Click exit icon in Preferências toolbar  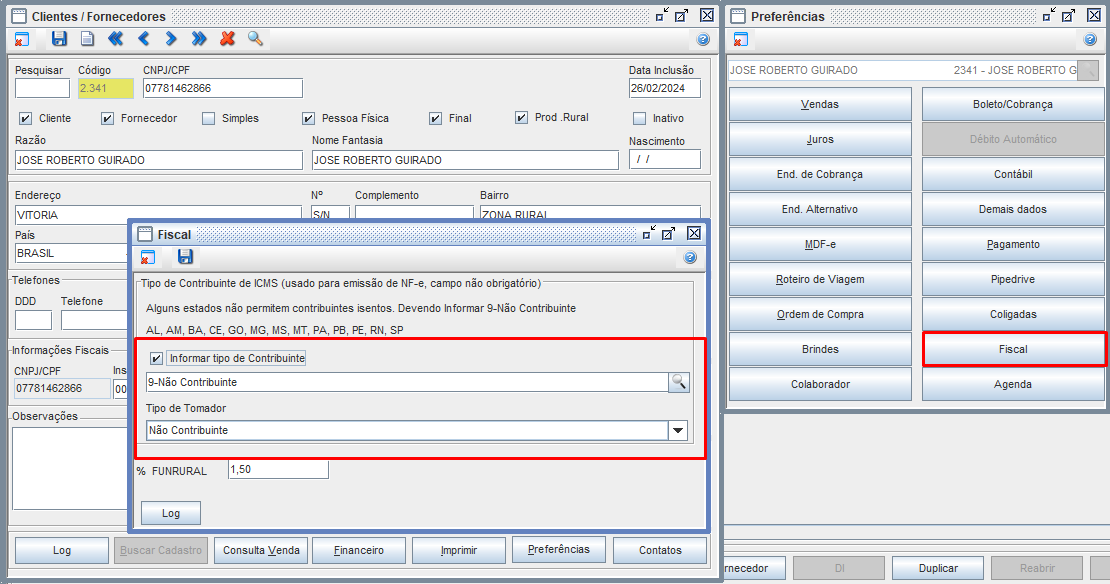(x=740, y=40)
